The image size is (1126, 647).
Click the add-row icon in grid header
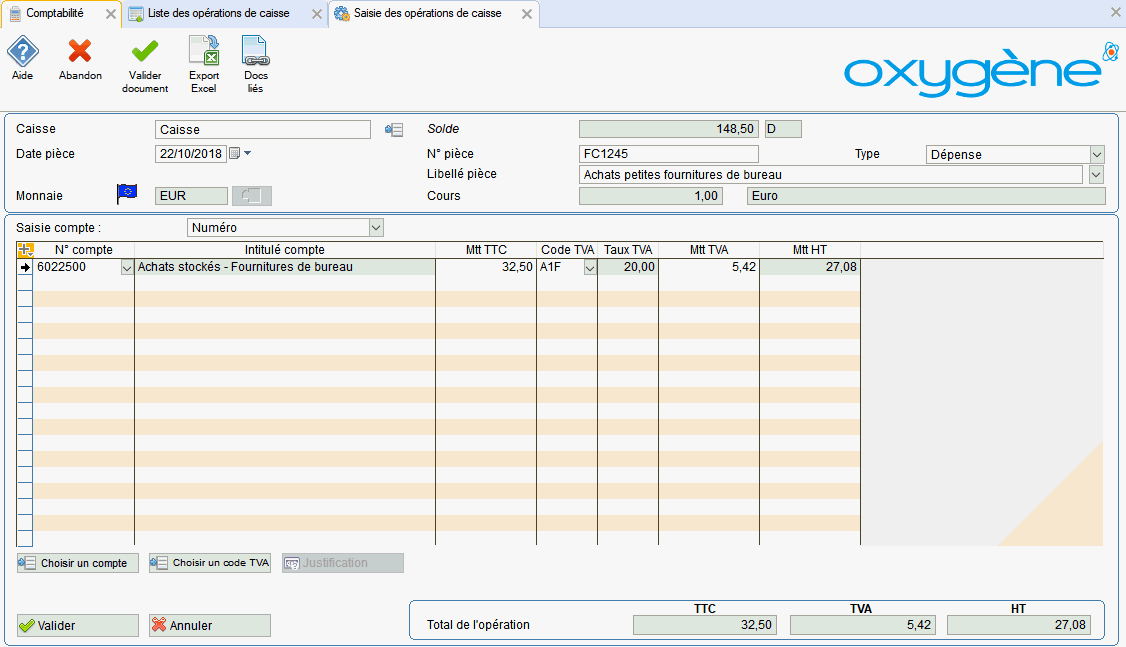tap(26, 250)
